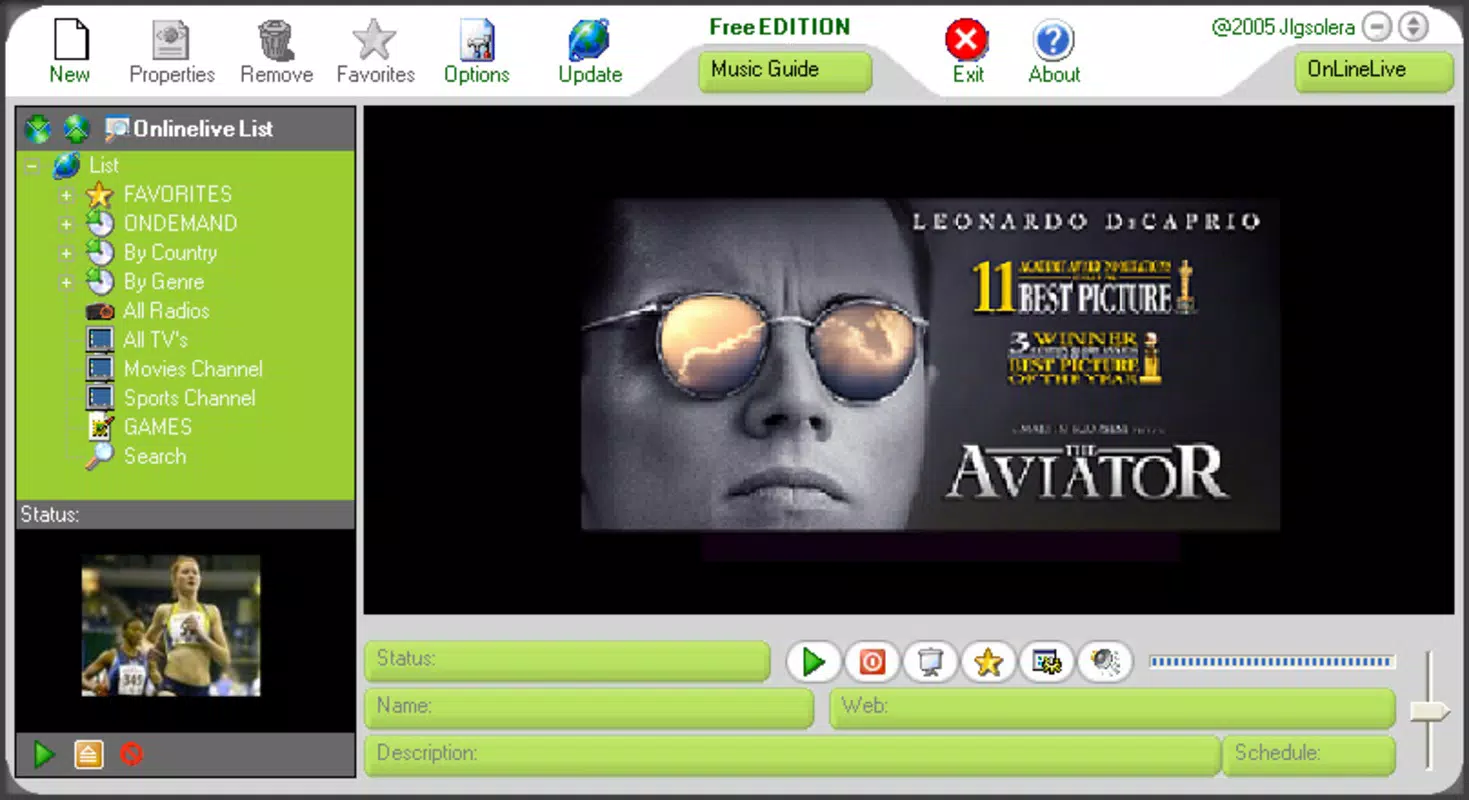Click the first green globe icon in list header
The width and height of the screenshot is (1469, 800).
tap(38, 129)
